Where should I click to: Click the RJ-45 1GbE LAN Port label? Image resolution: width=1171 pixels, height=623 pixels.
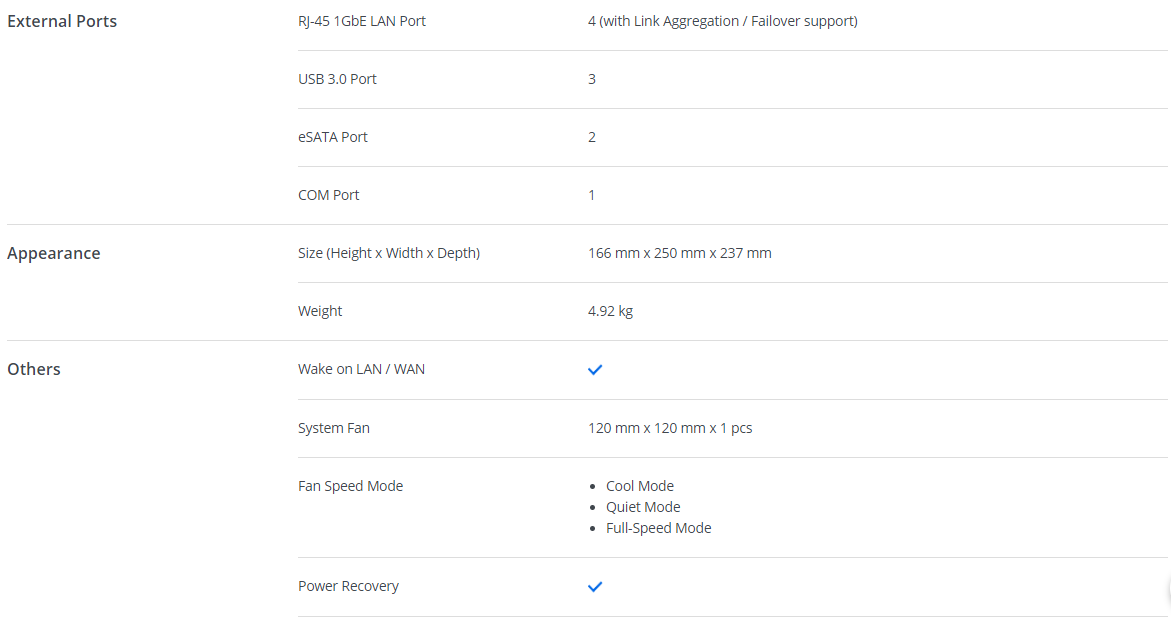tap(362, 21)
